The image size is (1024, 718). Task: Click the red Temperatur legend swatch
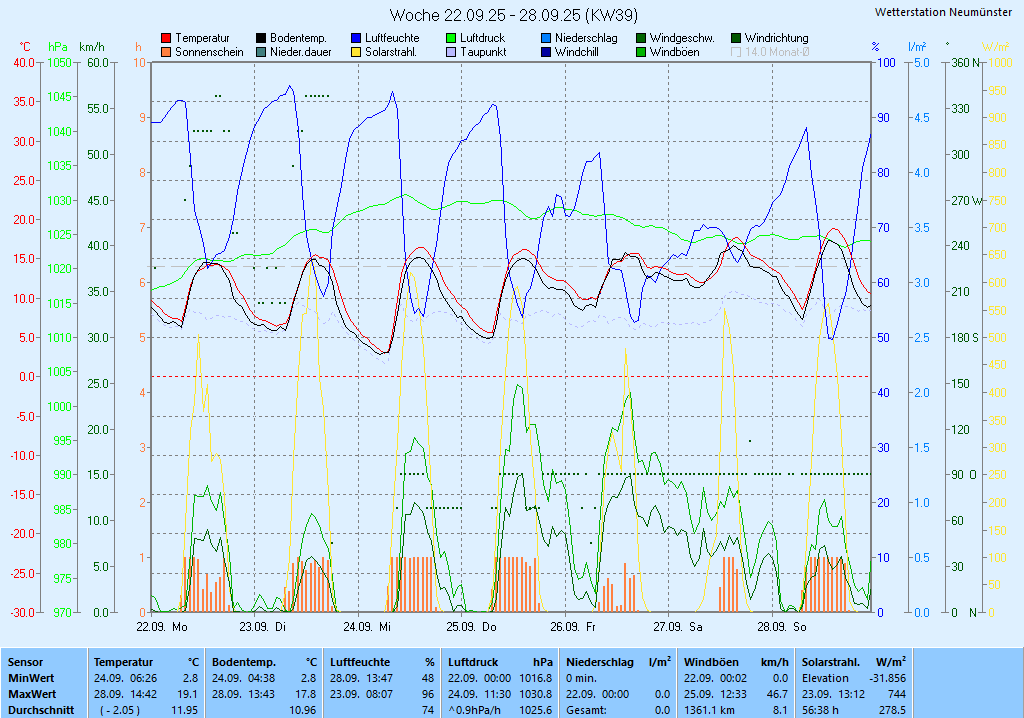[x=166, y=38]
